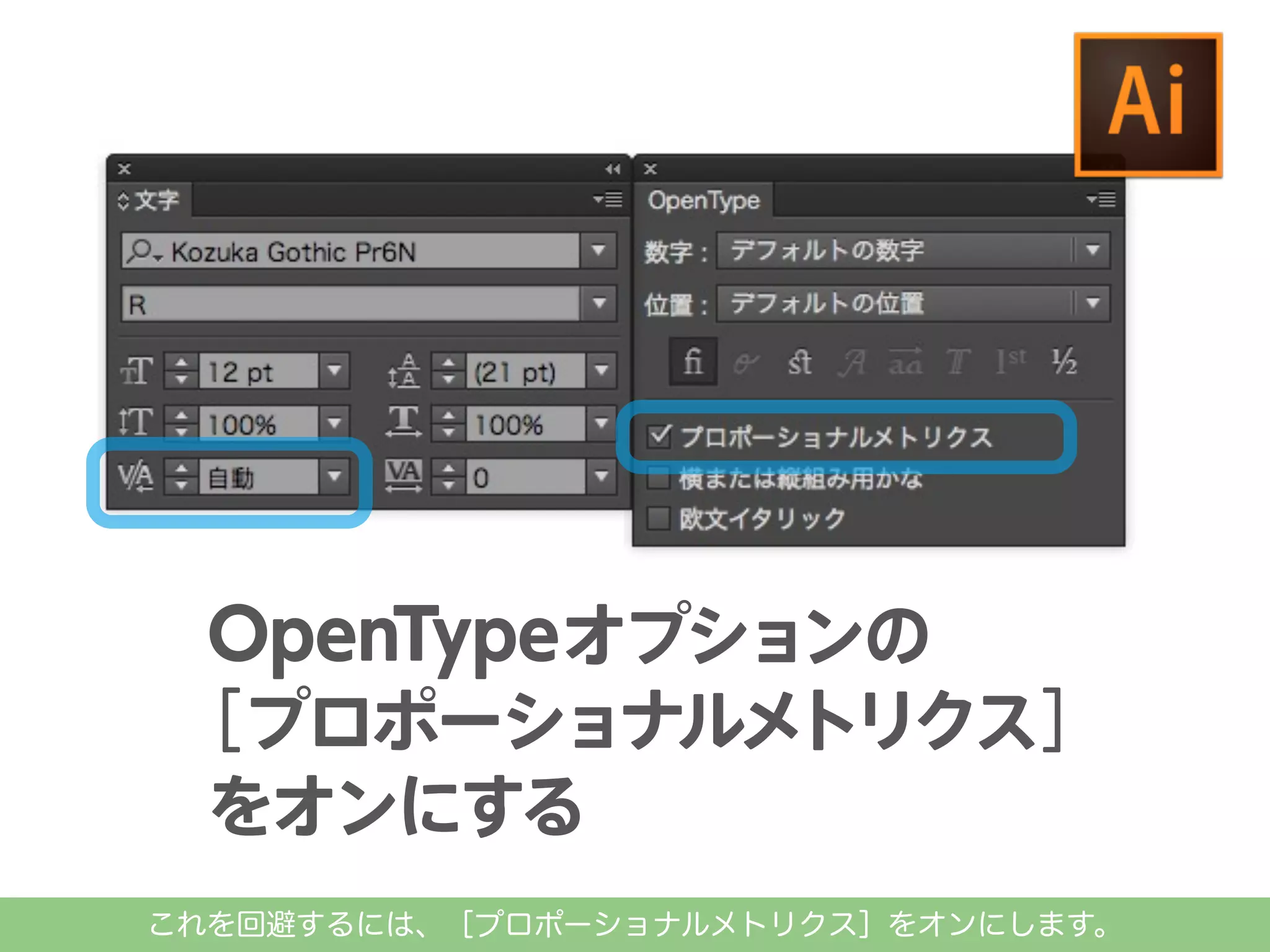Enable the 欧文イタリック checkbox
Image resolution: width=1270 pixels, height=952 pixels.
coord(659,518)
